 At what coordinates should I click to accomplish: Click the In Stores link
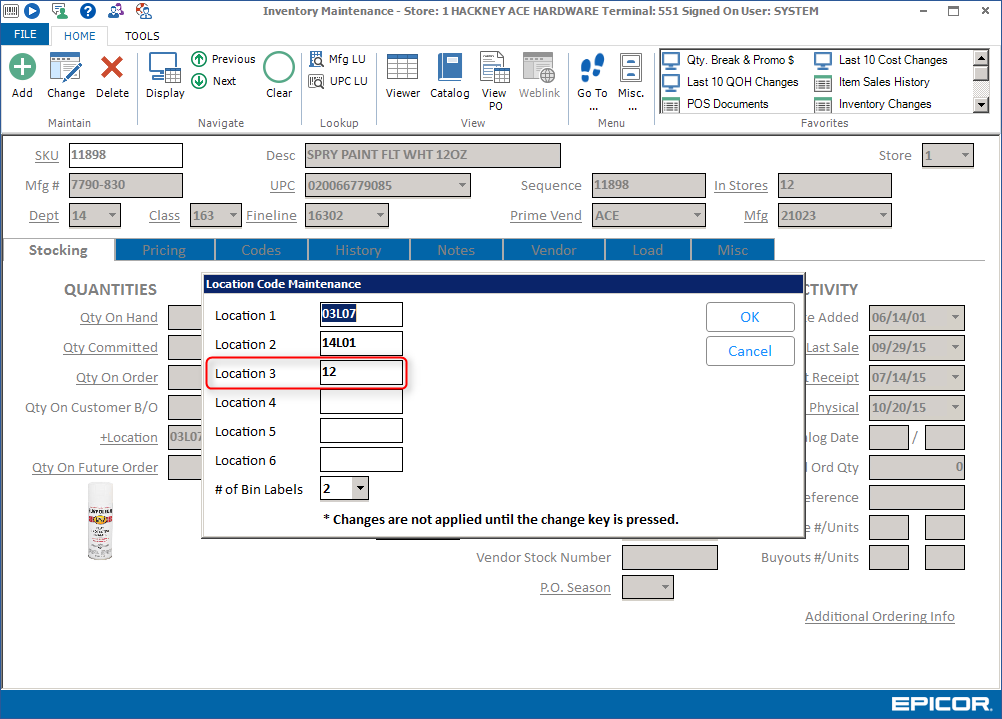[741, 185]
